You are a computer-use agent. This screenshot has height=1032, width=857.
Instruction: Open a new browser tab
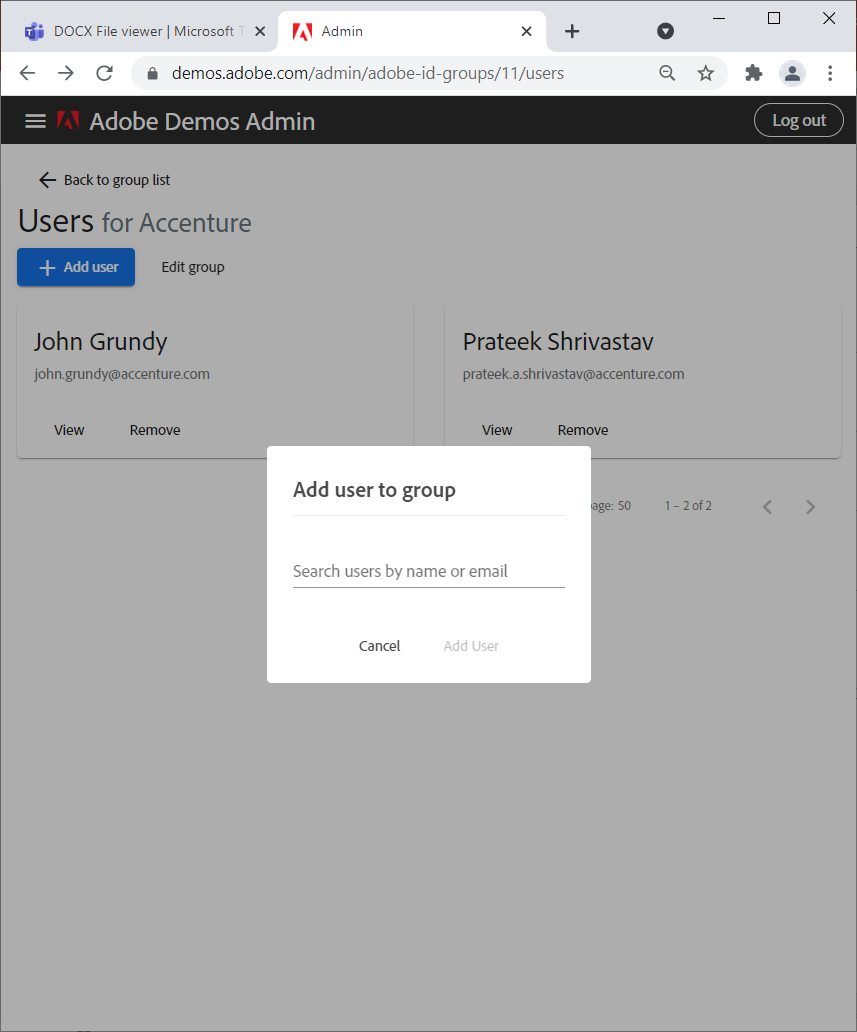point(572,31)
